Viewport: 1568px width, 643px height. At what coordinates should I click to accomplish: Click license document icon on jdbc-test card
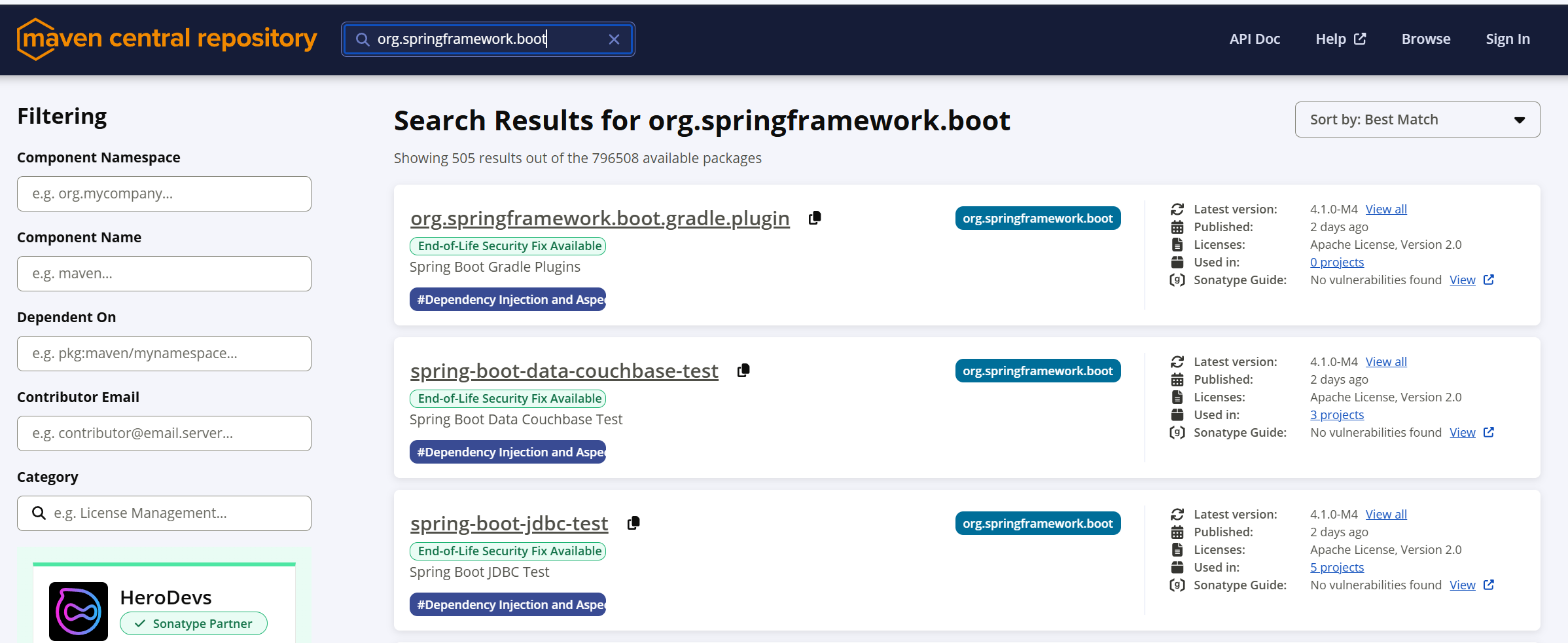click(x=1177, y=549)
